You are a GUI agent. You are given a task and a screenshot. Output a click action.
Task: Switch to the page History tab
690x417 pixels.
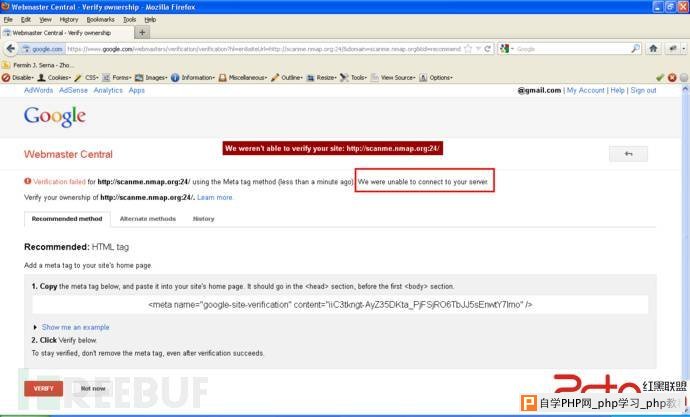203,219
